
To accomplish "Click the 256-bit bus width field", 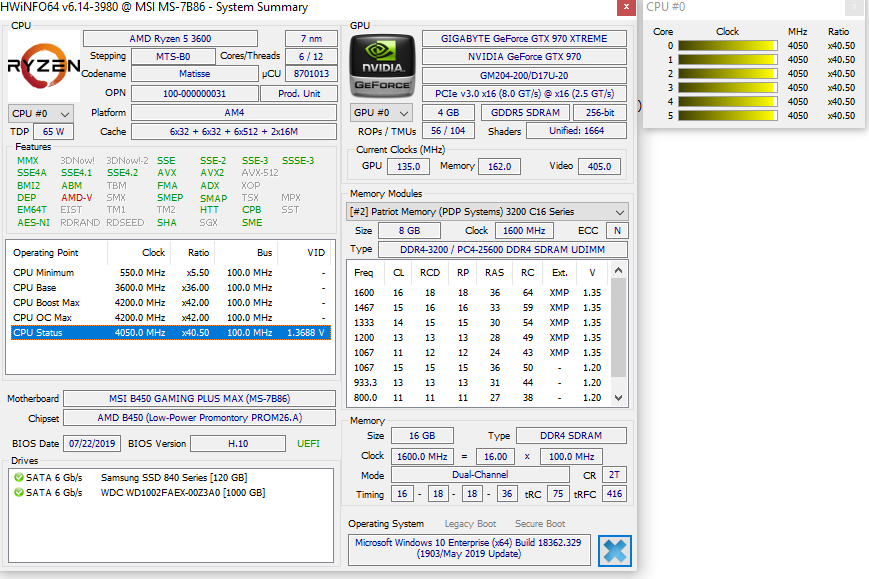I will pyautogui.click(x=600, y=112).
